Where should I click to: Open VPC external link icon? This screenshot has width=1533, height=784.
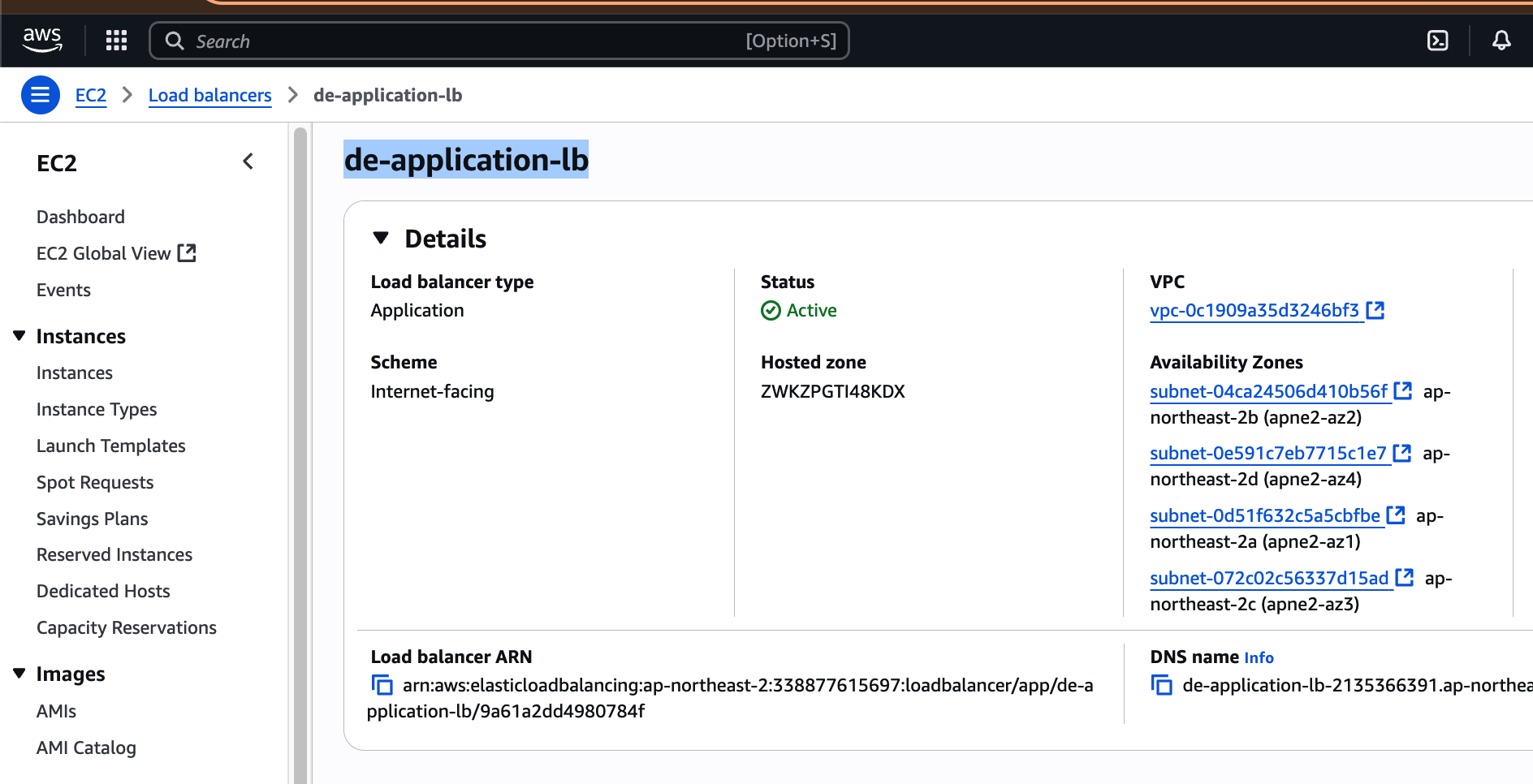[1375, 310]
